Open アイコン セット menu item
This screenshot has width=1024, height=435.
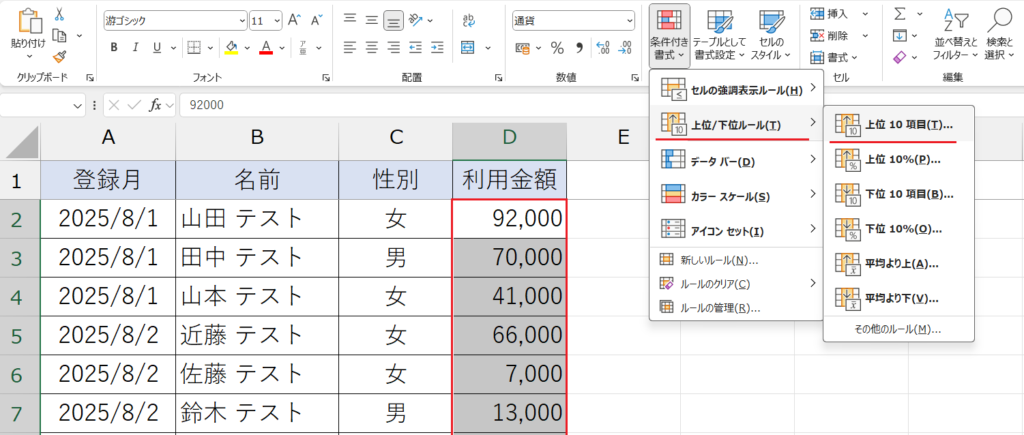[736, 229]
